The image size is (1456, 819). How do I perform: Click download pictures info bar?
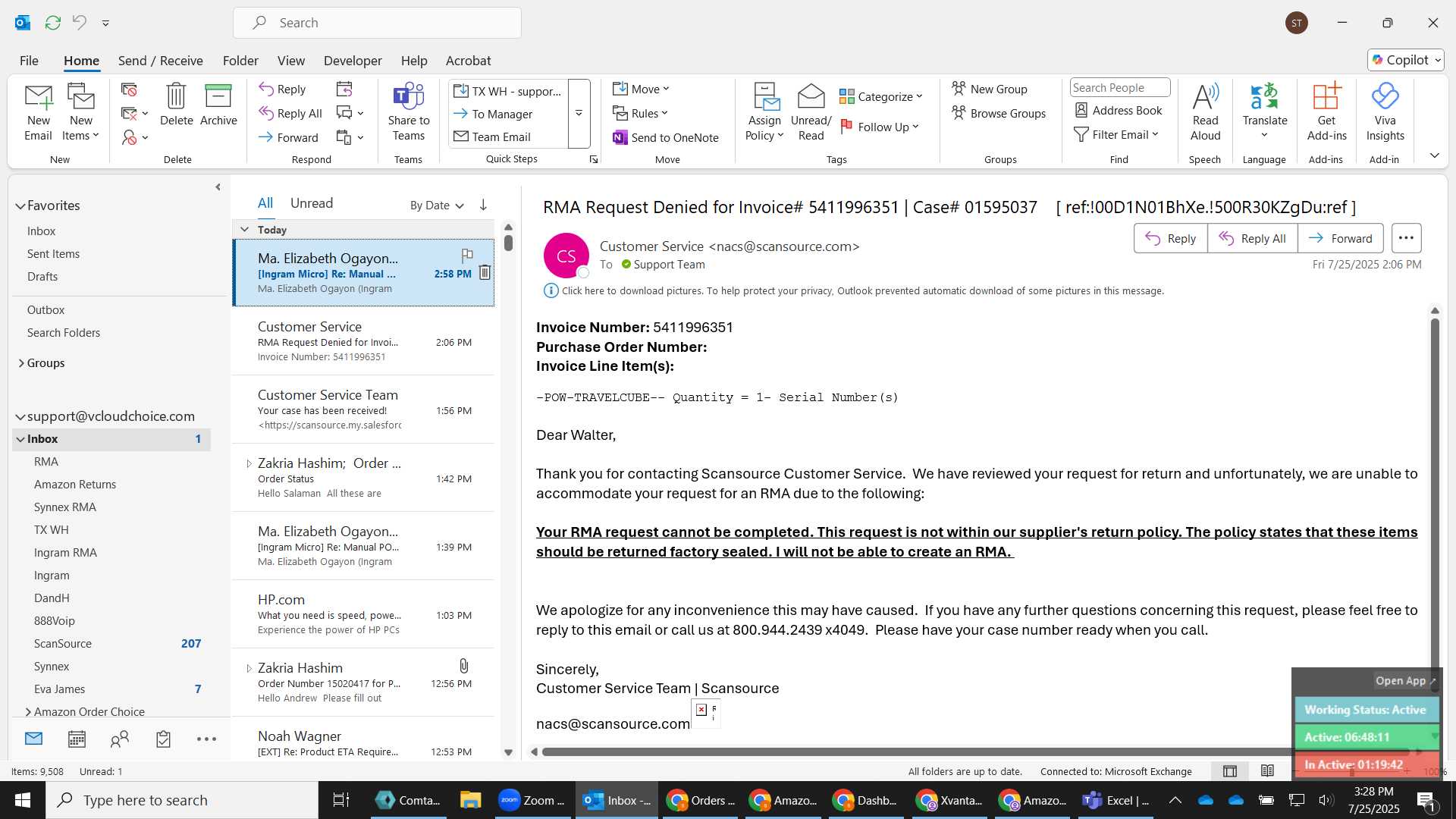pos(854,290)
